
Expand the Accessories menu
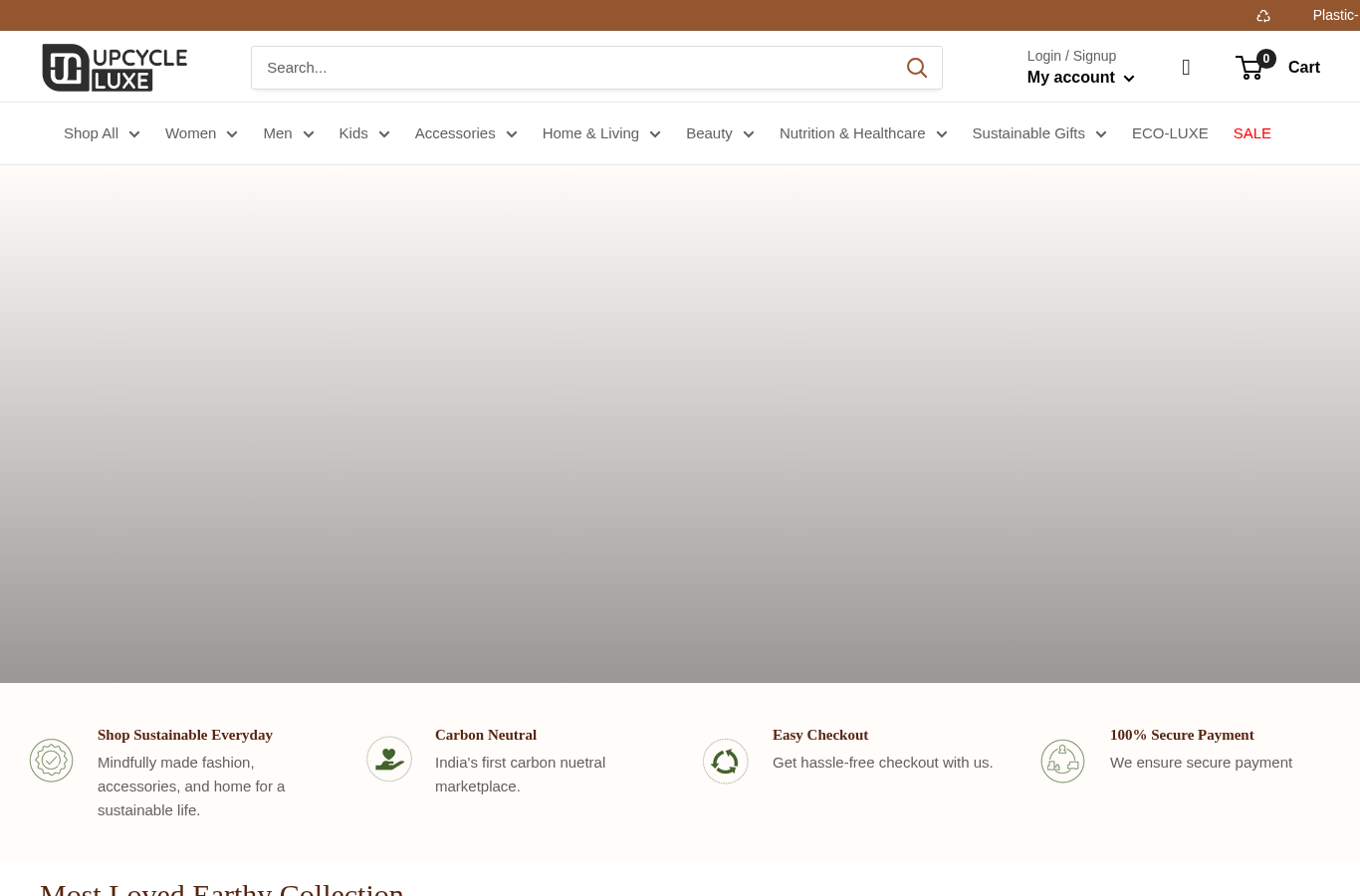(466, 133)
